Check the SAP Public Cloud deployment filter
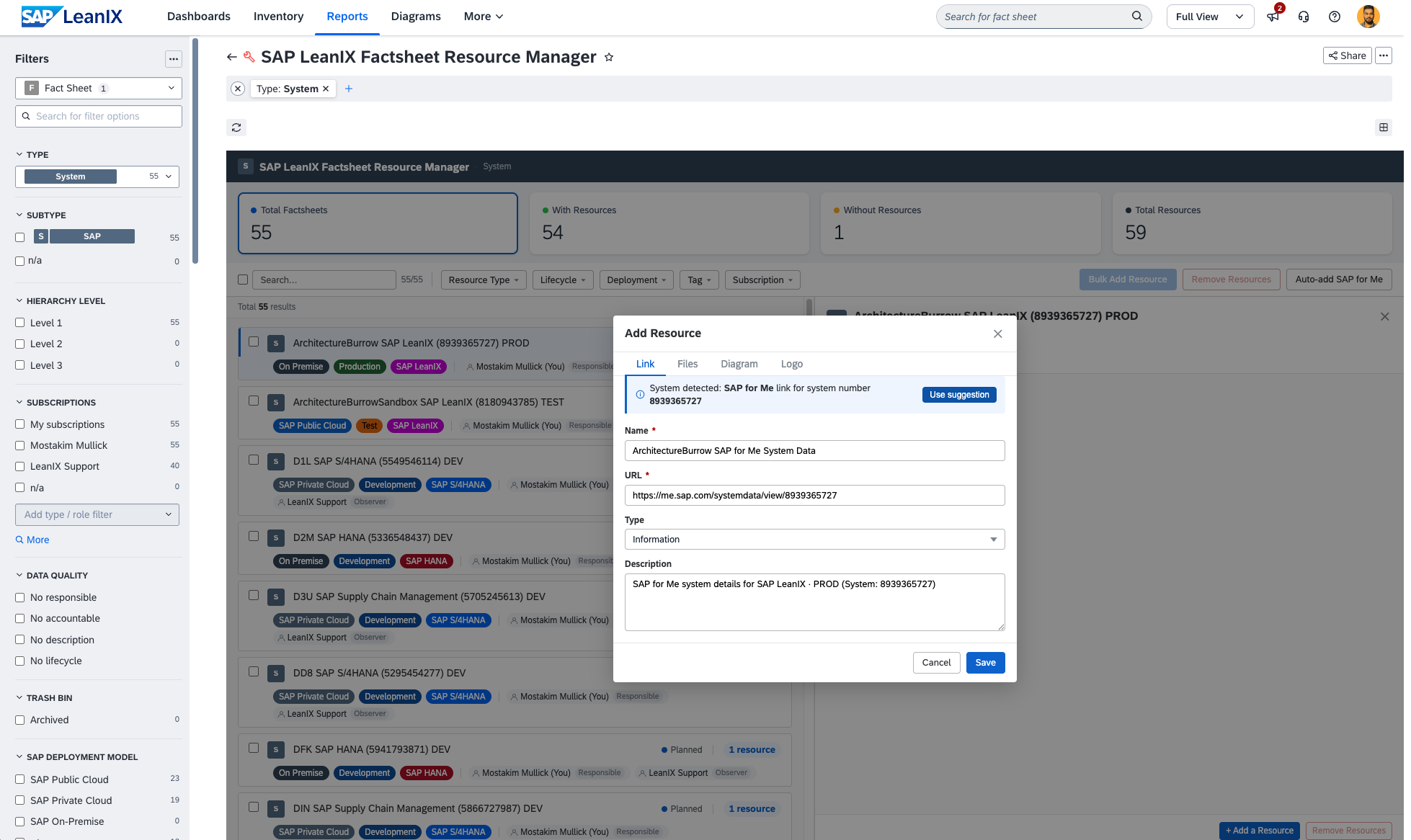1411x840 pixels. pyautogui.click(x=20, y=779)
